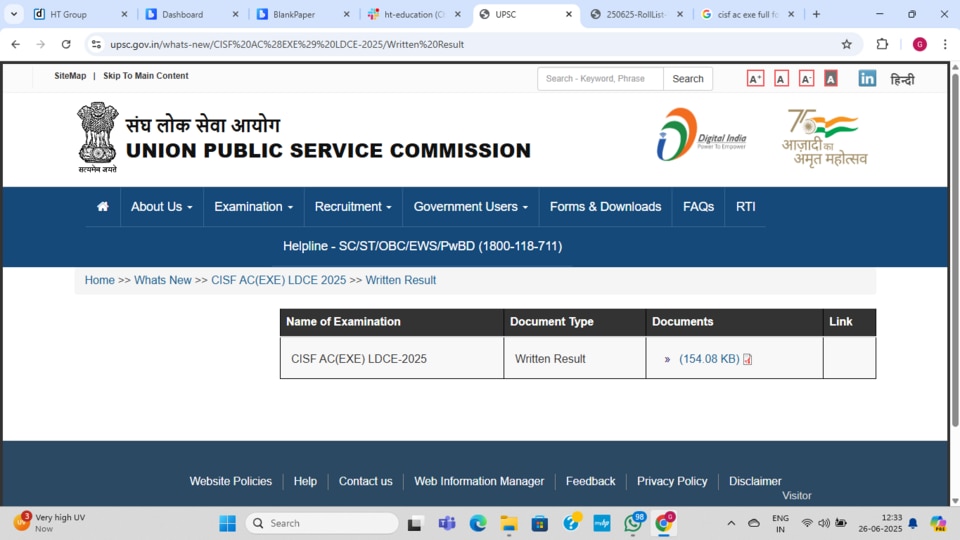Viewport: 960px width, 540px height.
Task: Open the tab search dropdown arrow
Action: click(13, 14)
